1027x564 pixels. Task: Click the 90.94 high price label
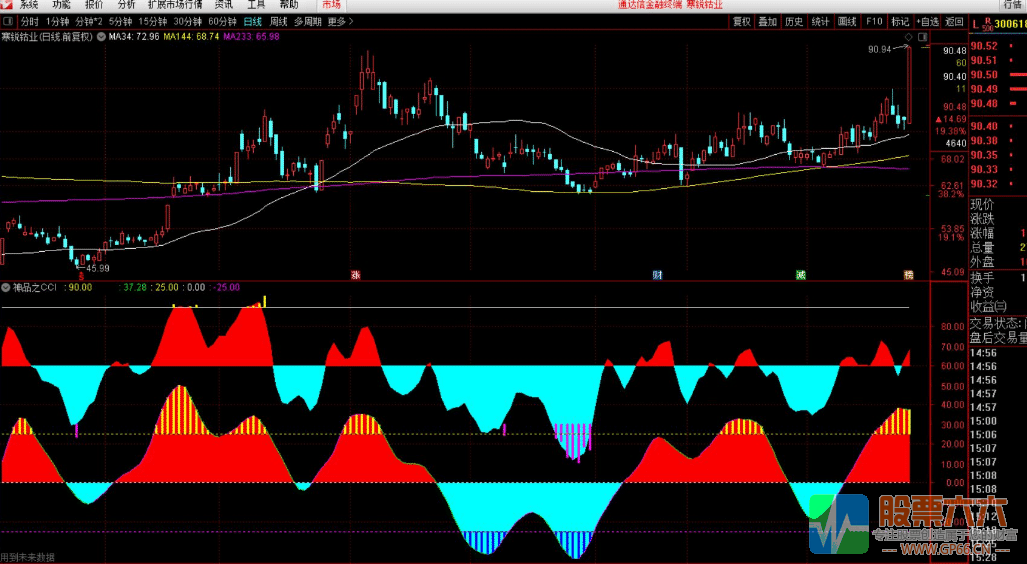click(880, 49)
